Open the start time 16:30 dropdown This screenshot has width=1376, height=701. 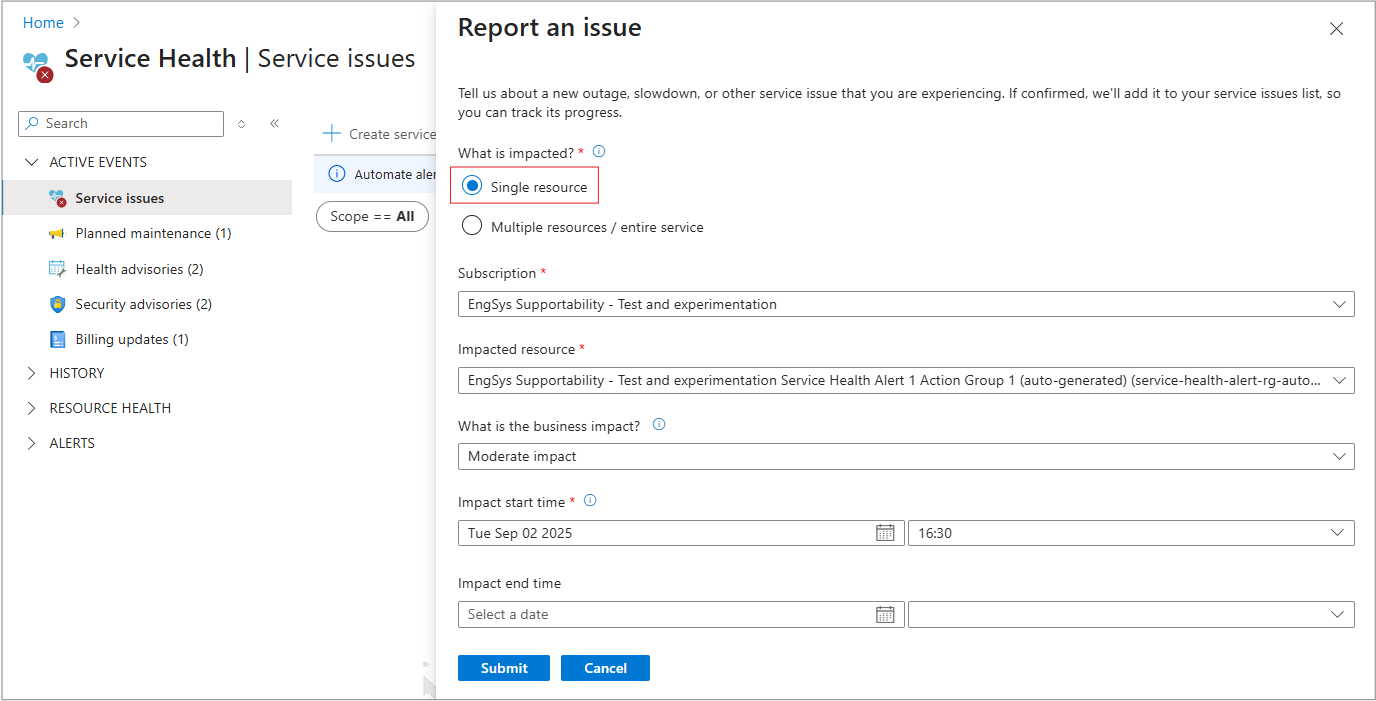(1131, 533)
